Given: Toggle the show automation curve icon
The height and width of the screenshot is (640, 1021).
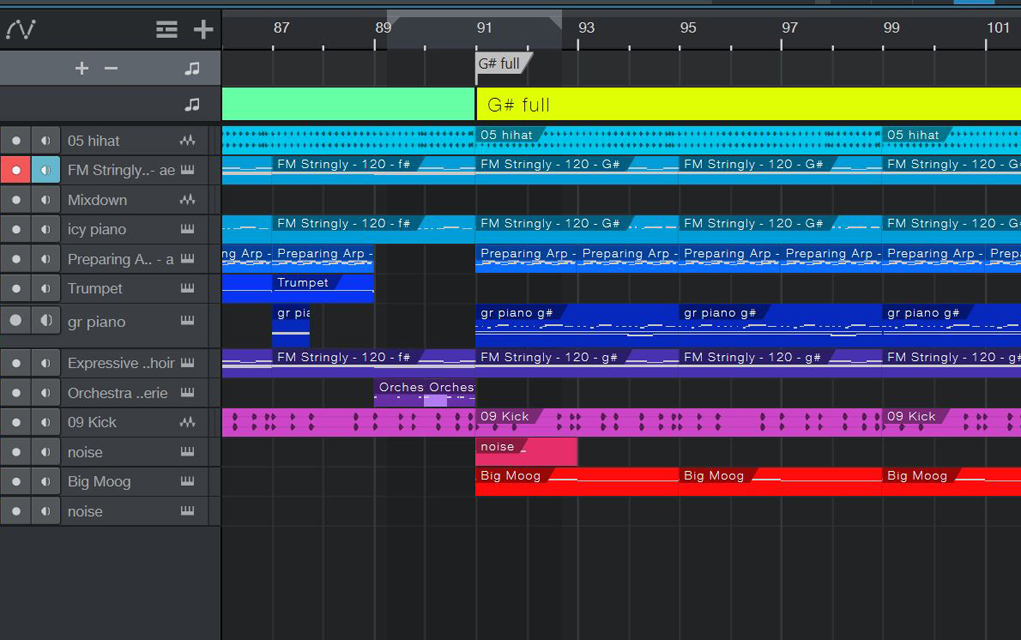Looking at the screenshot, I should [21, 30].
